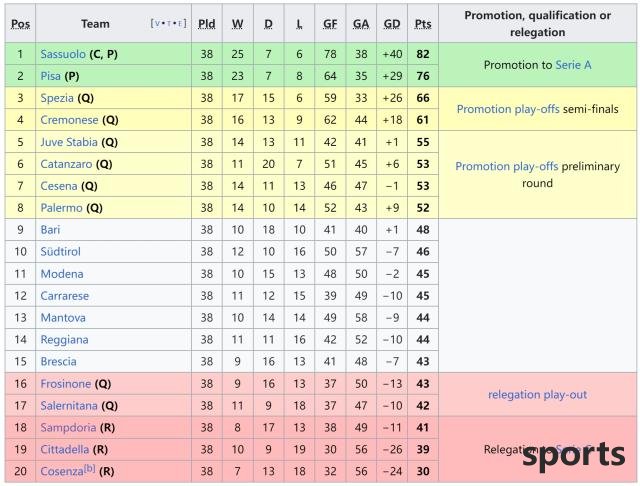Click the Pisa team link
Image resolution: width=640 pixels, height=486 pixels.
coord(51,76)
